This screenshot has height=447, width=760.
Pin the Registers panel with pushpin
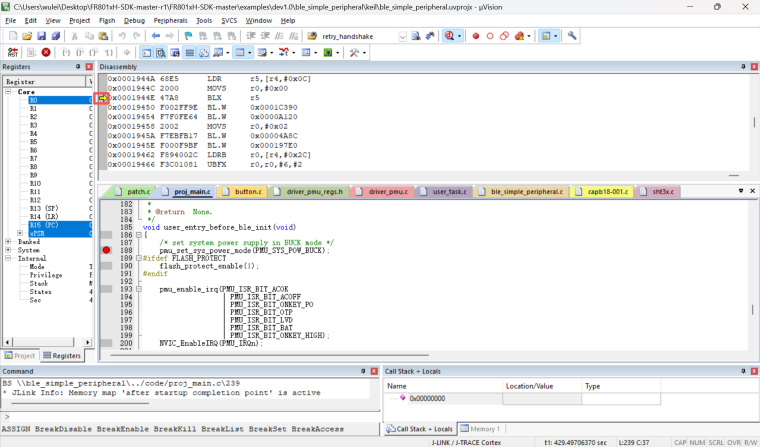[80, 67]
